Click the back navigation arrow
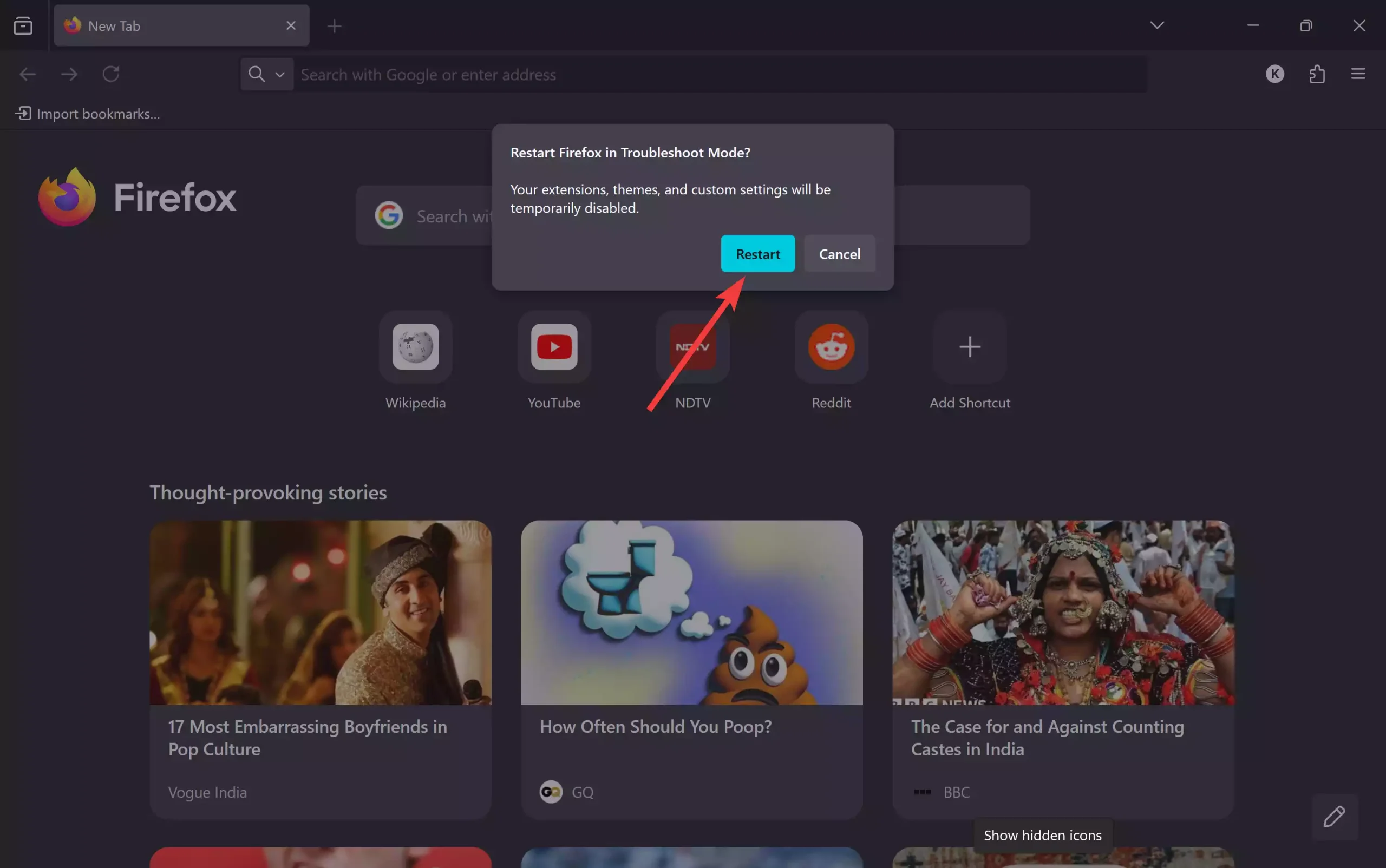 click(27, 74)
